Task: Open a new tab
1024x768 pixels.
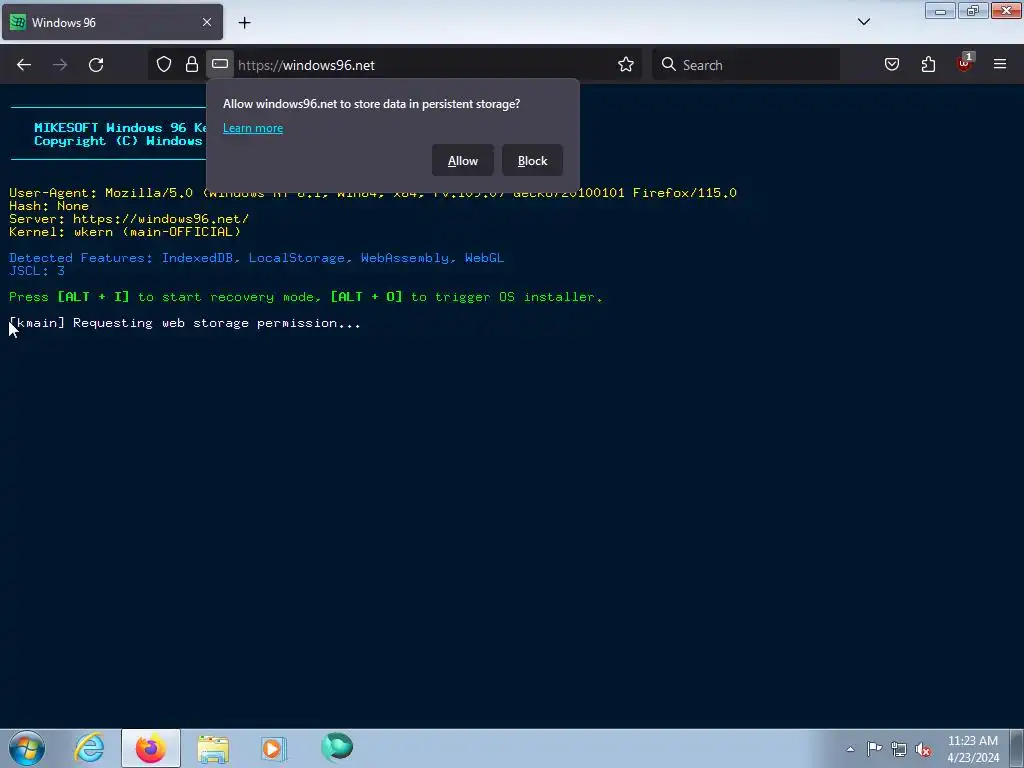Action: coord(244,23)
